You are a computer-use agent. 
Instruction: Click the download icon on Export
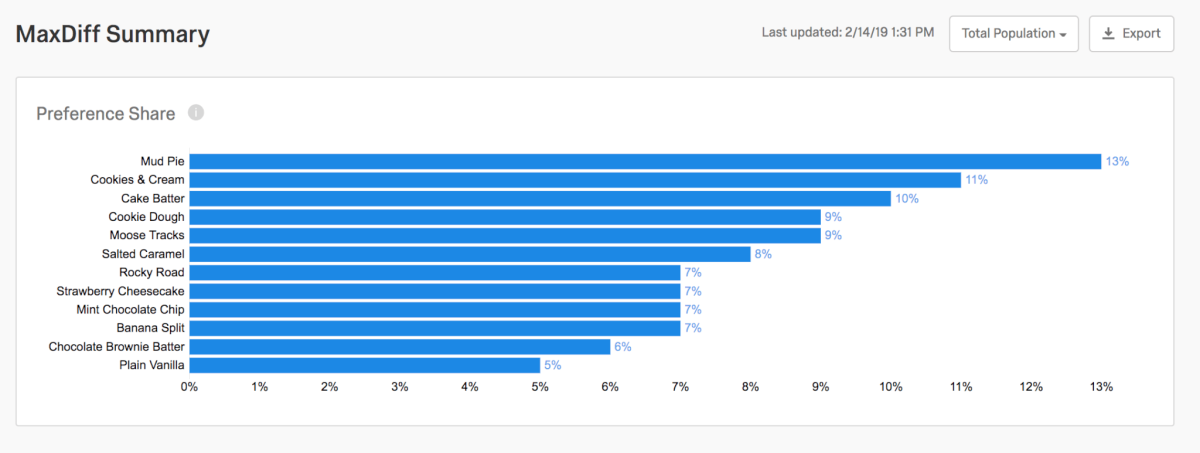pos(1108,33)
